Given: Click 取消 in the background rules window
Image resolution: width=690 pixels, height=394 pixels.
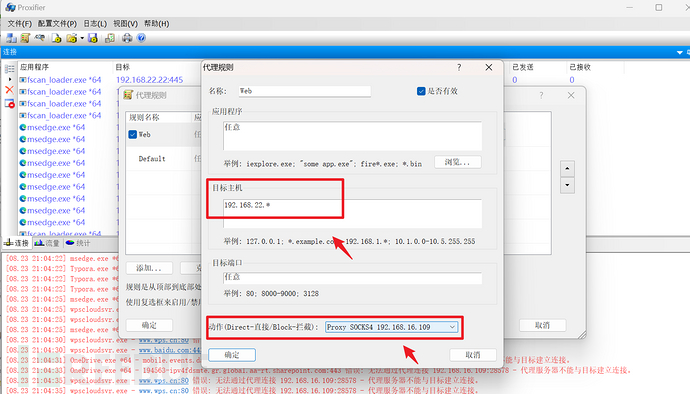Looking at the screenshot, I should pyautogui.click(x=543, y=325).
